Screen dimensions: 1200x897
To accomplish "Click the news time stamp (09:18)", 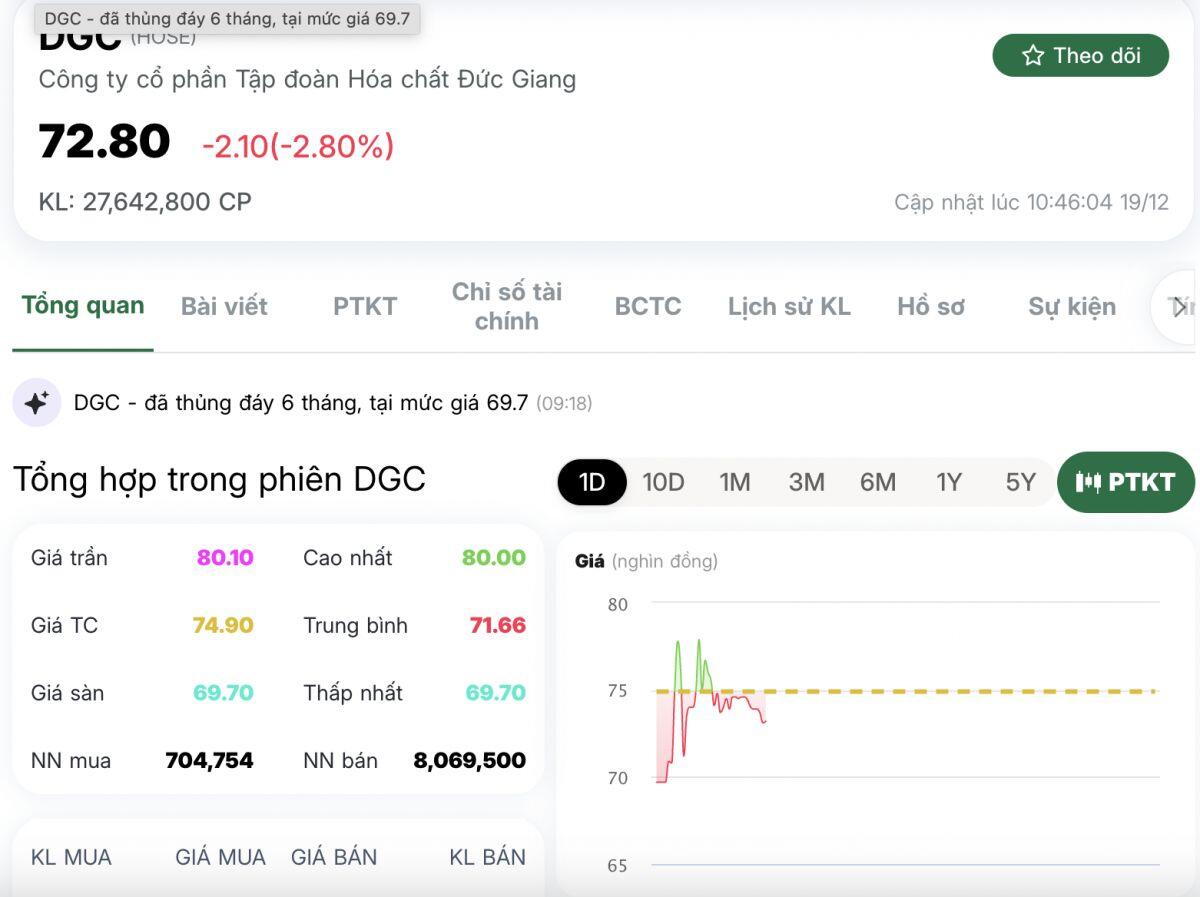I will tap(564, 404).
